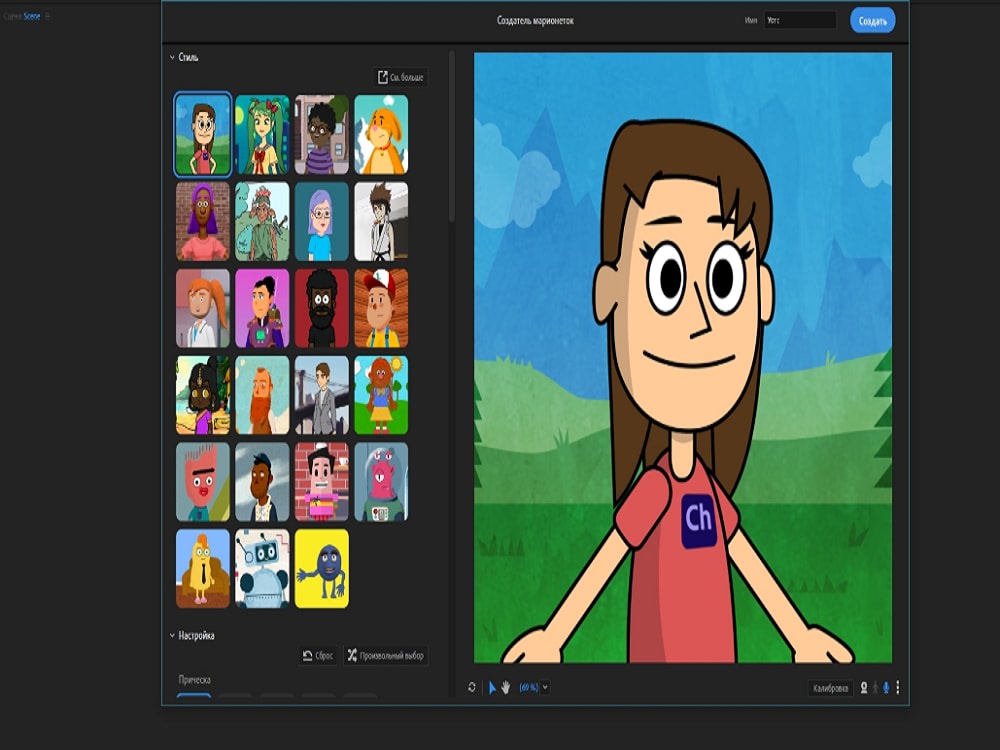
Task: Click the Прическа label
Action: click(x=195, y=680)
